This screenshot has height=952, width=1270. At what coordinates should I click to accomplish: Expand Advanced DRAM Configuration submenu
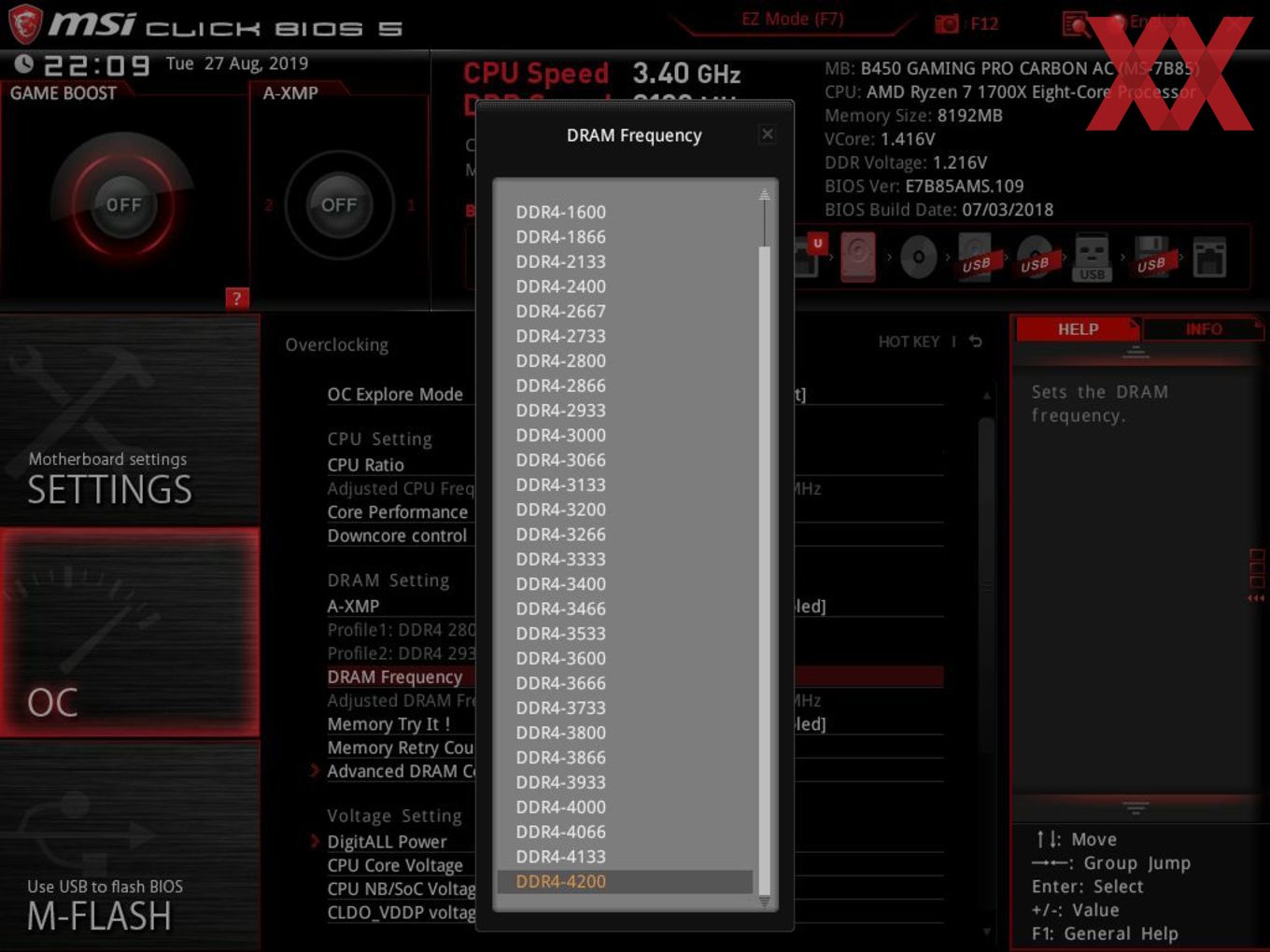(402, 771)
